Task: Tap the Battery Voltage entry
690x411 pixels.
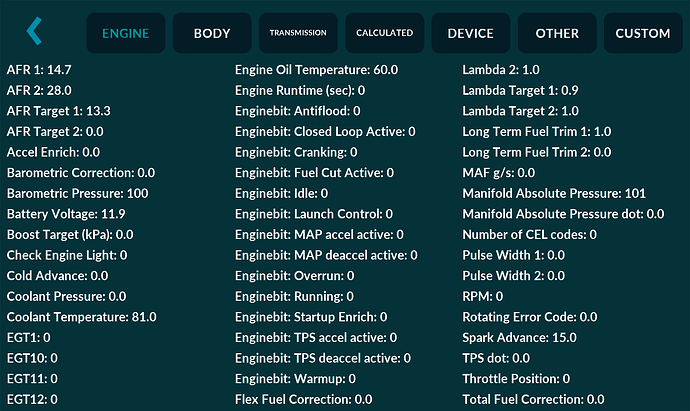Action: tap(66, 214)
